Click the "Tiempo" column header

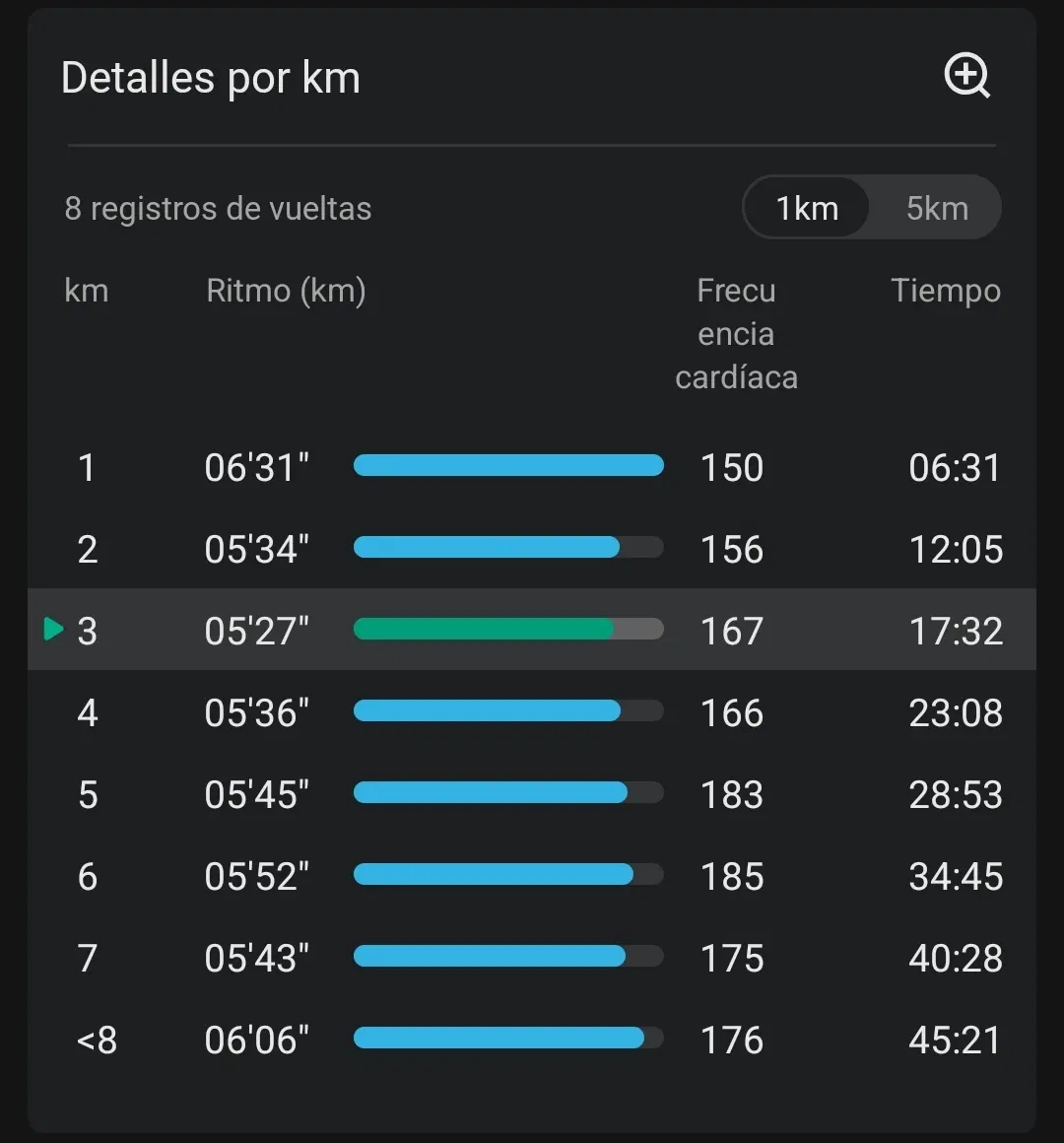click(x=945, y=291)
